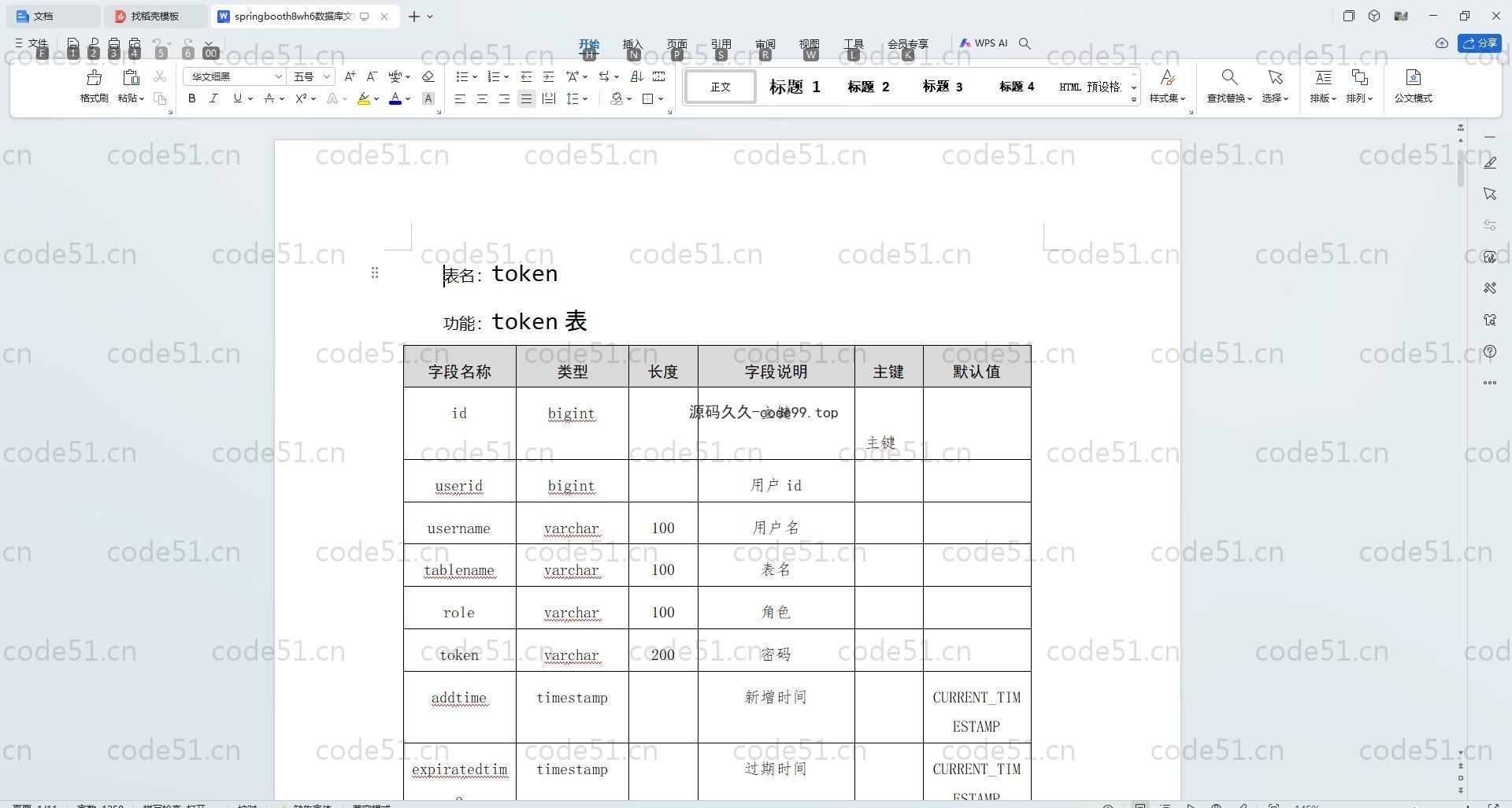
Task: Click the vertical scrollbar thumb
Action: [x=1460, y=167]
